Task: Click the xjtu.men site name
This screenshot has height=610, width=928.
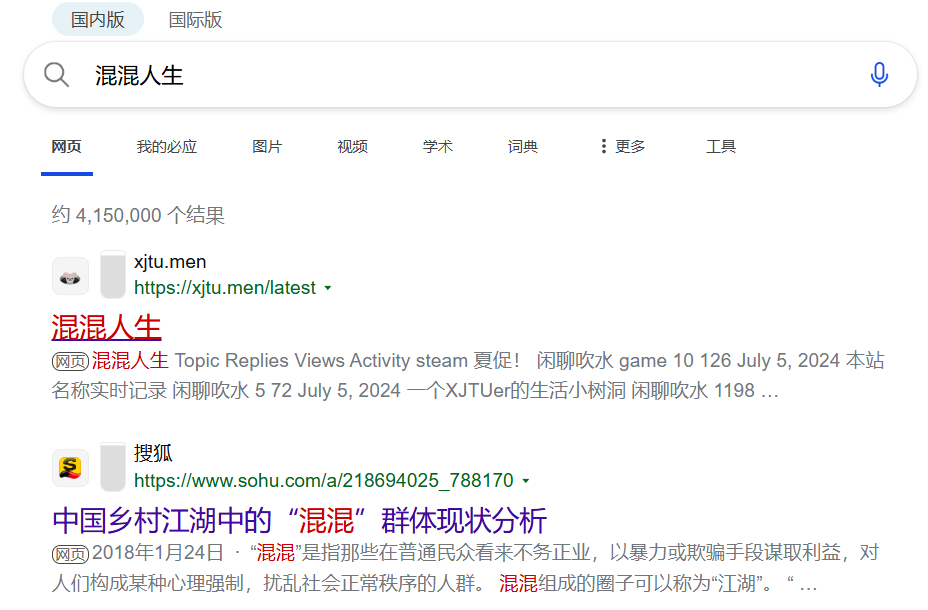Action: point(170,262)
